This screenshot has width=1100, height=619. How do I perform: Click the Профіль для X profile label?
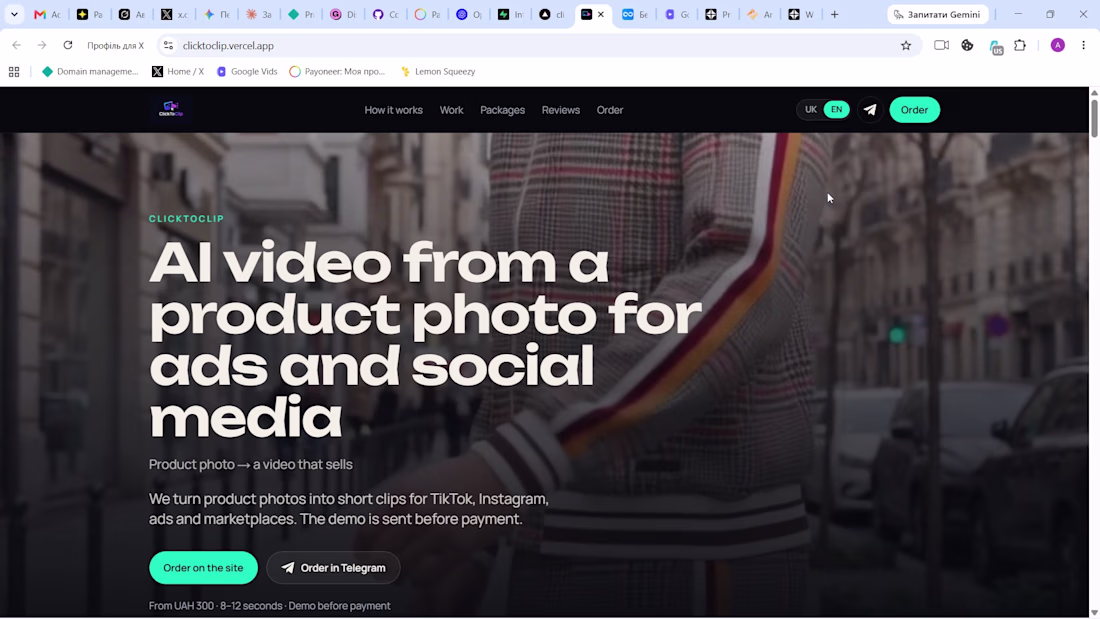115,46
